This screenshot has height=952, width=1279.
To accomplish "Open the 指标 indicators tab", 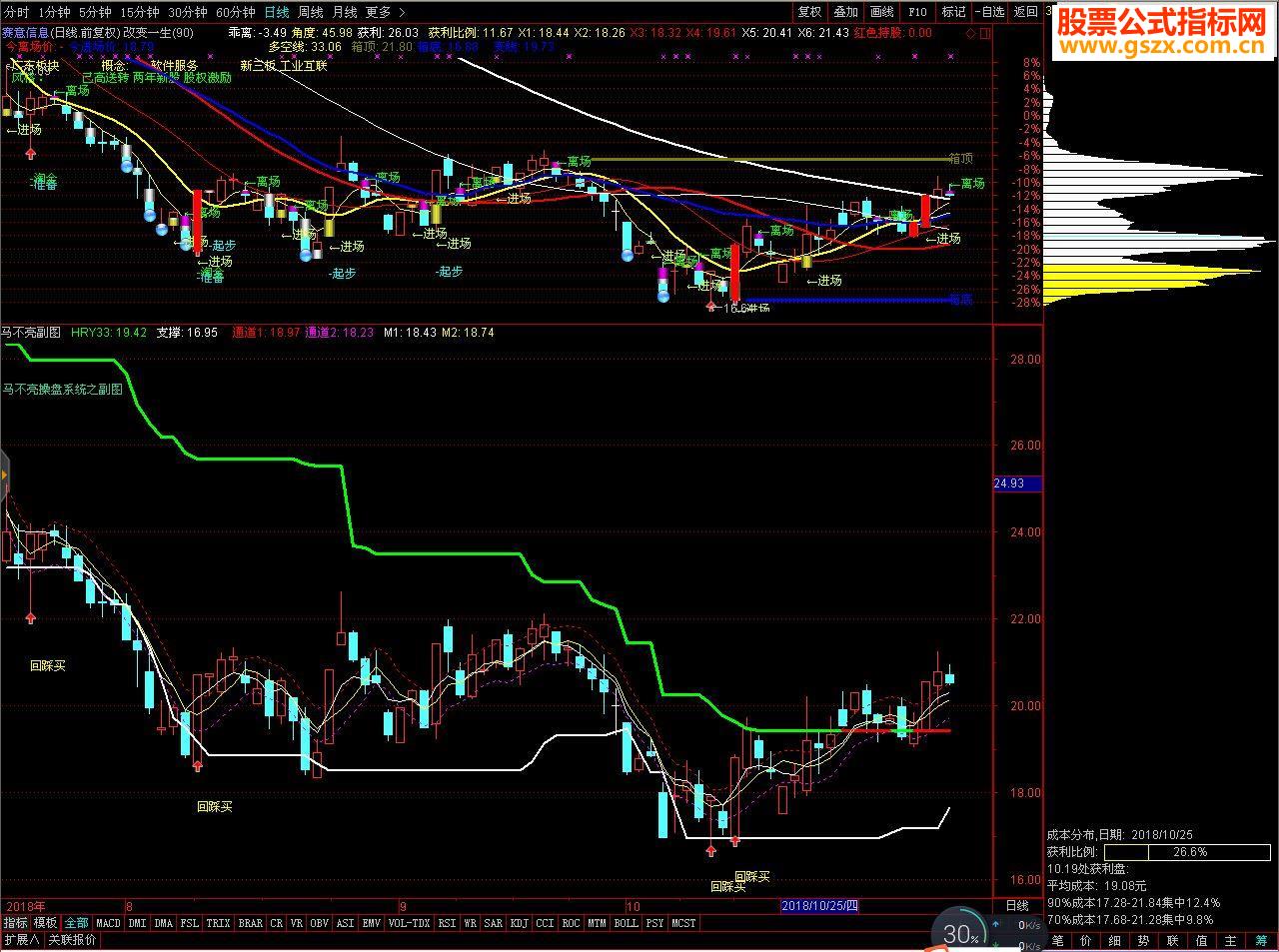I will 15,923.
